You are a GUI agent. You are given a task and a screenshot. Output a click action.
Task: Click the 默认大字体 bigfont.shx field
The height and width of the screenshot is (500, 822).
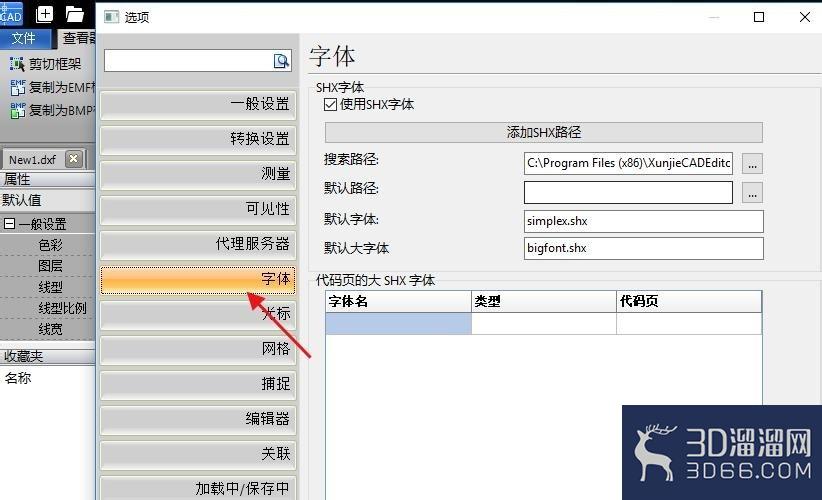click(x=643, y=248)
